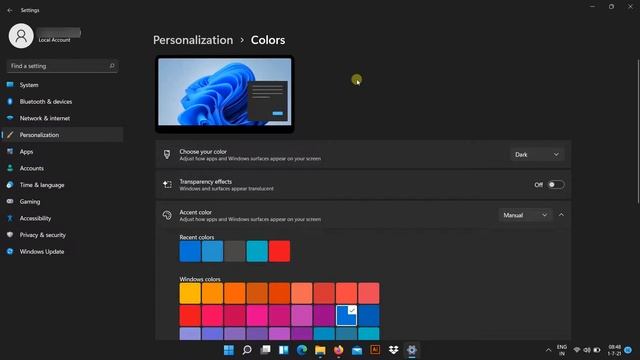
Task: Select the yellow gold Windows color
Action: [x=190, y=293]
